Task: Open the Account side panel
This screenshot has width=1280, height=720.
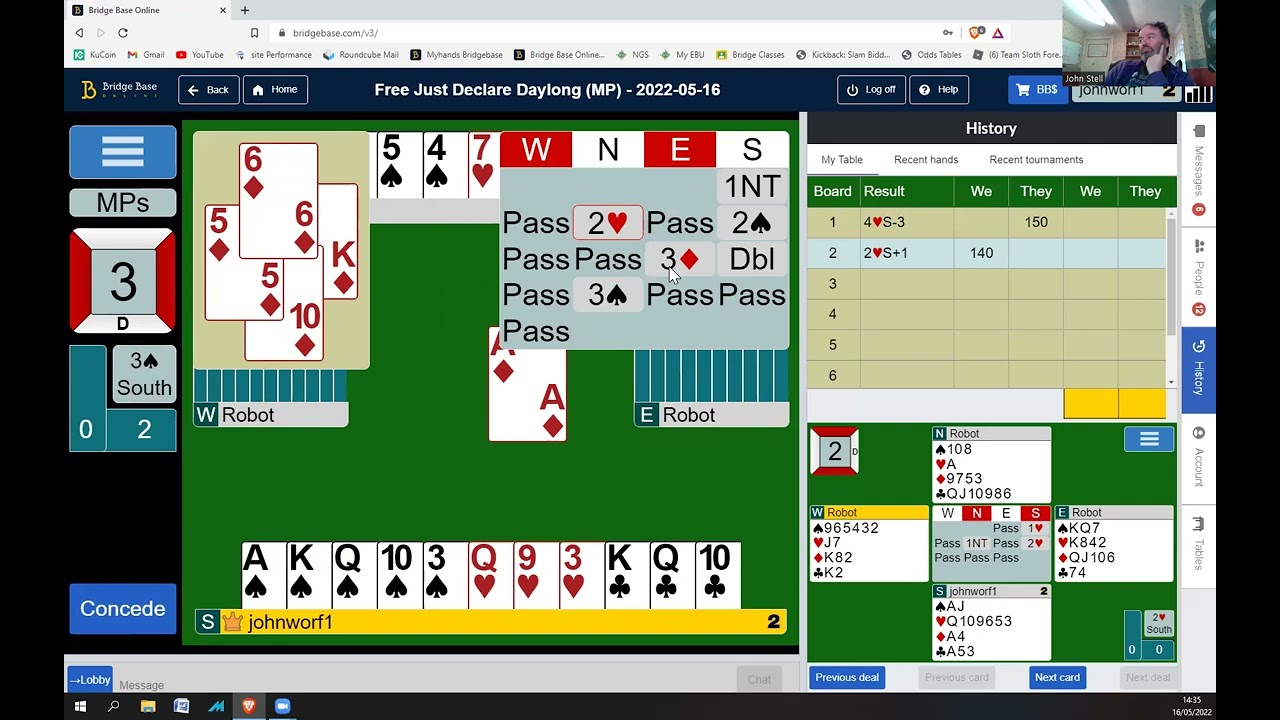Action: tap(1198, 459)
